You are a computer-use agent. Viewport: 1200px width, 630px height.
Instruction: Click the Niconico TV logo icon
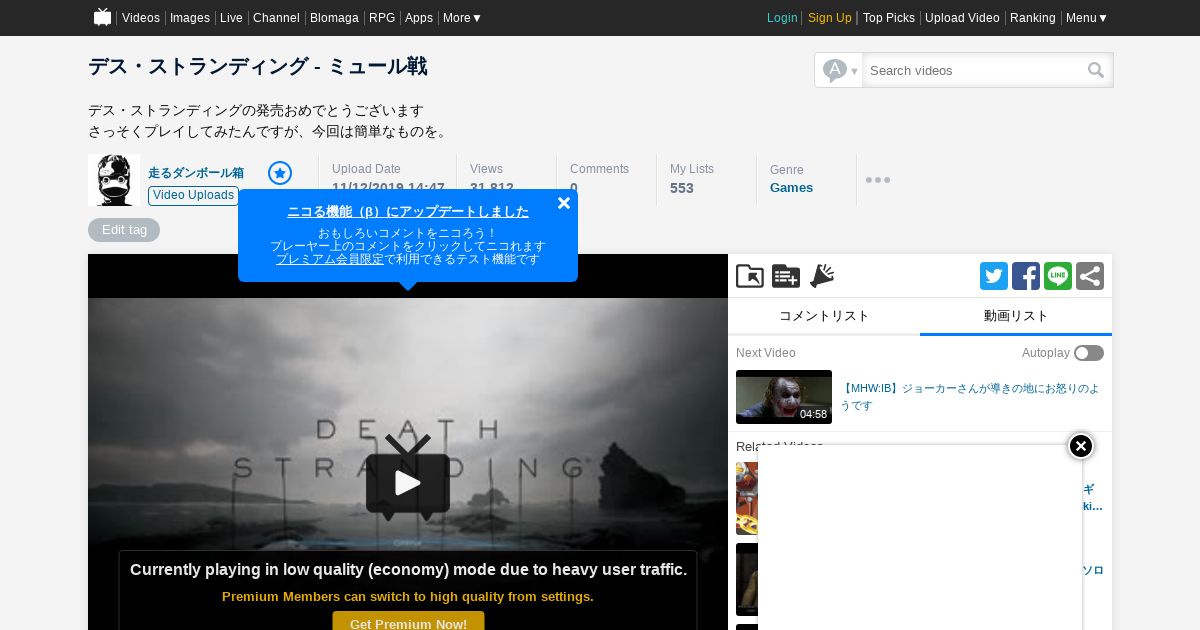click(102, 17)
